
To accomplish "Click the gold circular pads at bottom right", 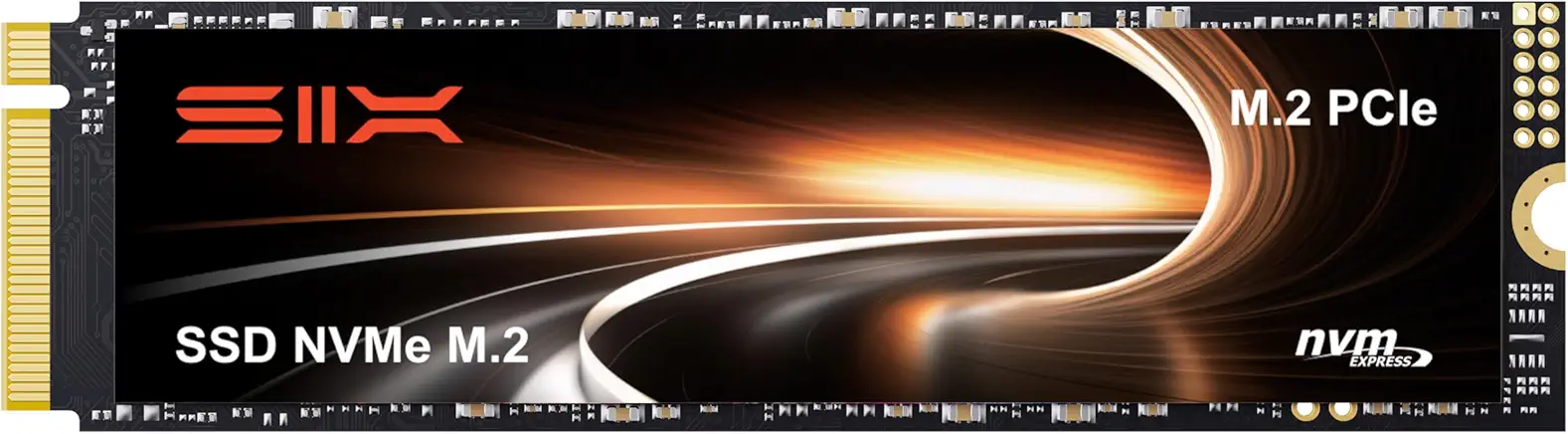I will coord(1322,409).
